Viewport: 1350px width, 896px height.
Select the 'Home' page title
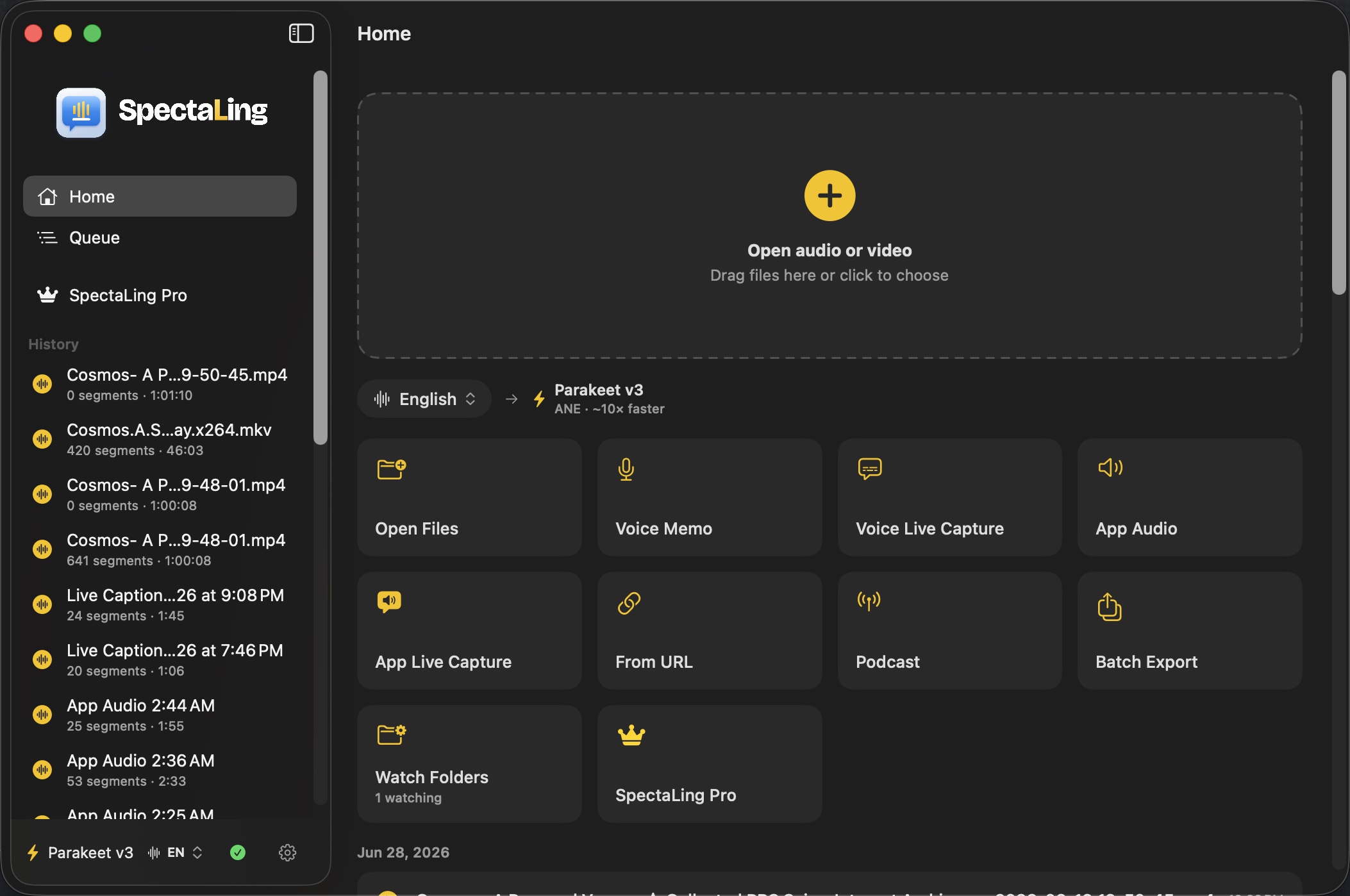[x=384, y=33]
